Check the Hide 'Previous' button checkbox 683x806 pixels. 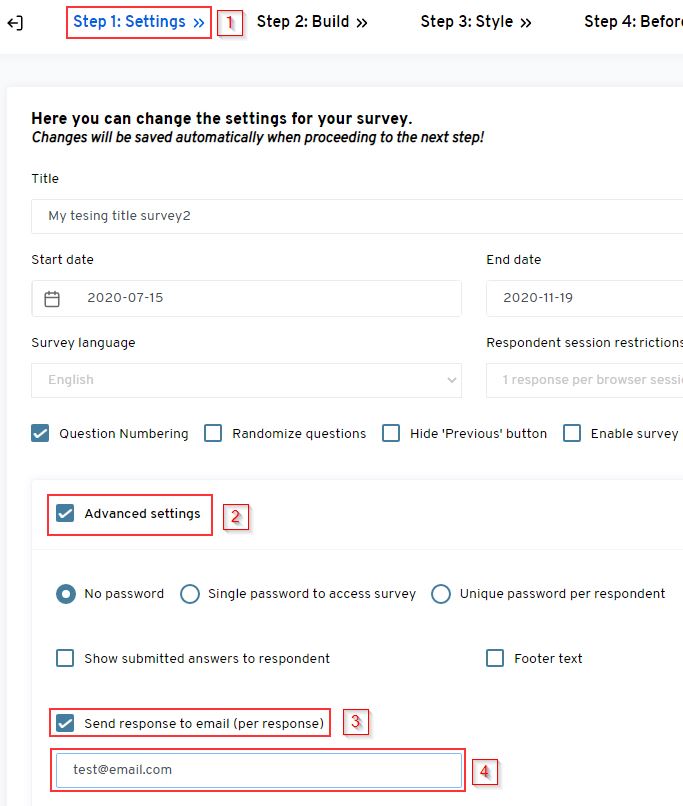point(391,434)
